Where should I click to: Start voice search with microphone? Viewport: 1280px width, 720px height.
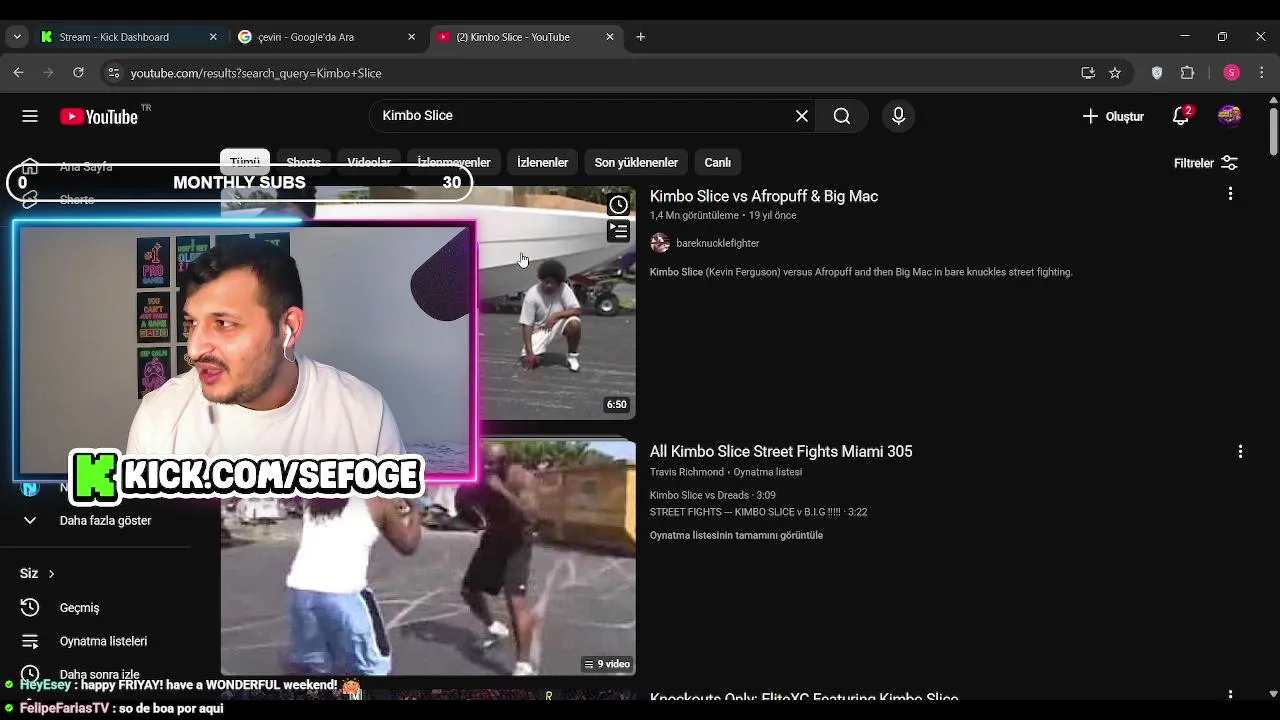coord(898,116)
